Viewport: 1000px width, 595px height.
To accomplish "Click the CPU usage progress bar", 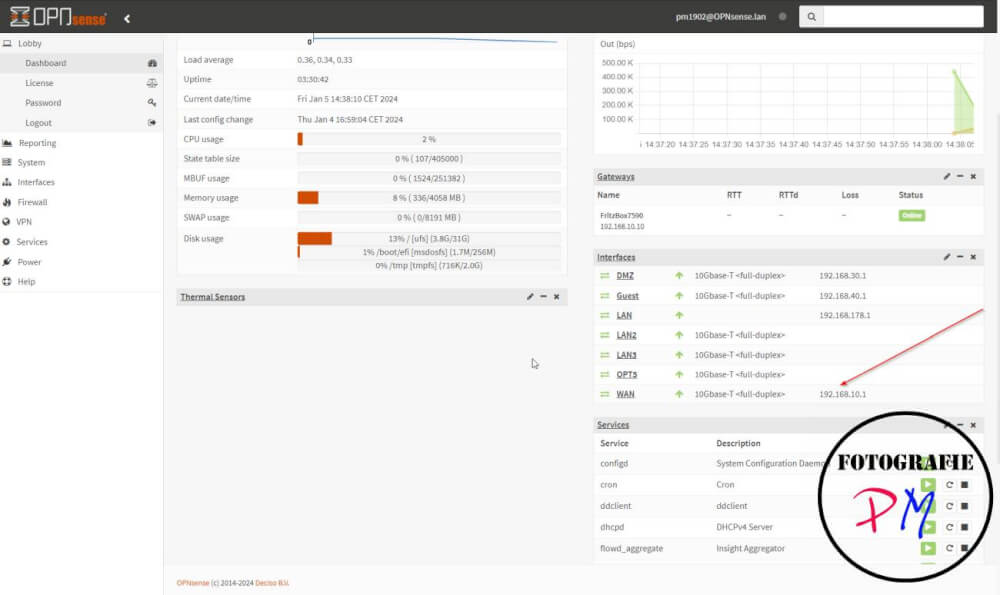I will (429, 139).
